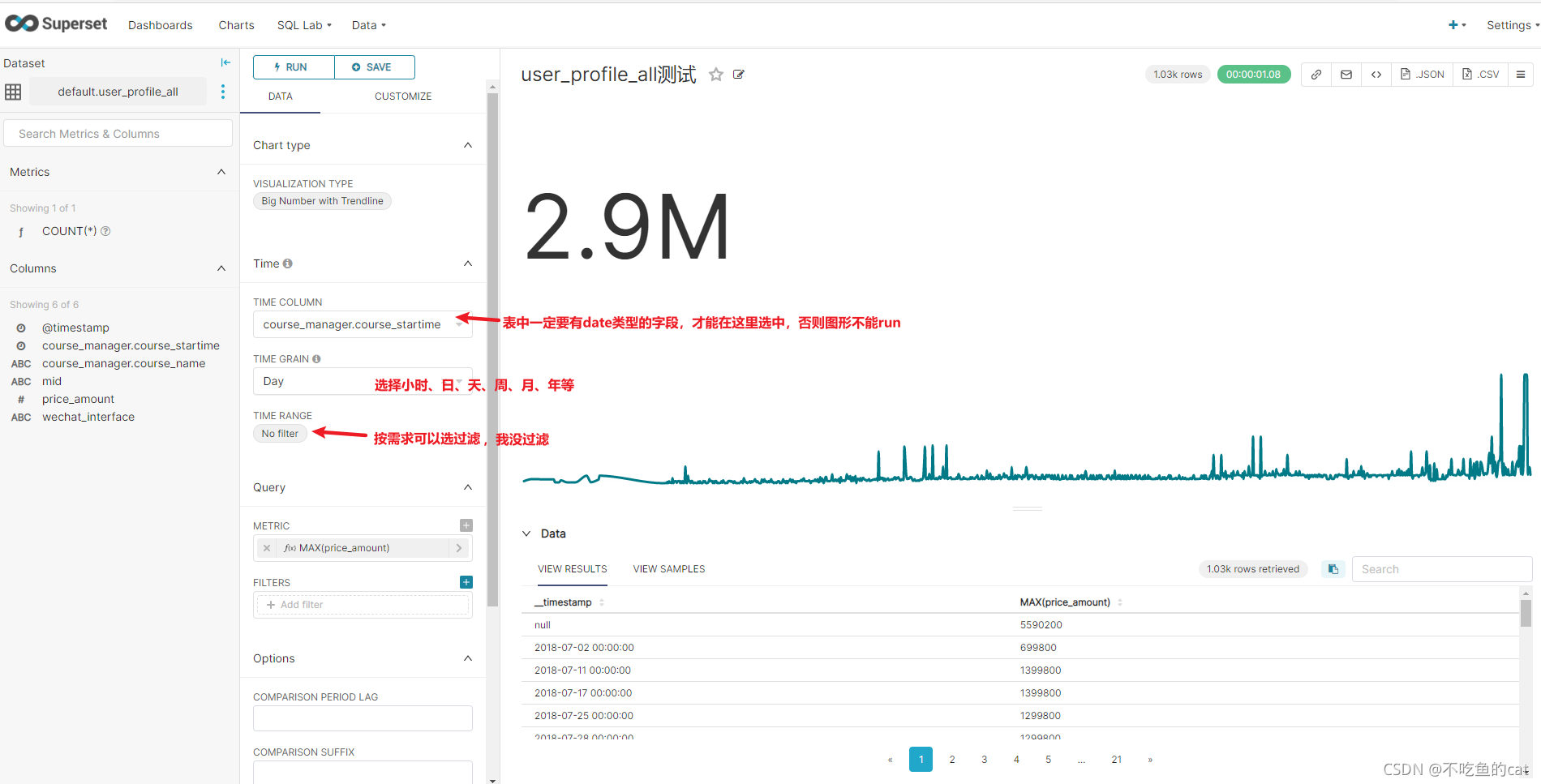Select course_manager.course_name column

pos(123,363)
